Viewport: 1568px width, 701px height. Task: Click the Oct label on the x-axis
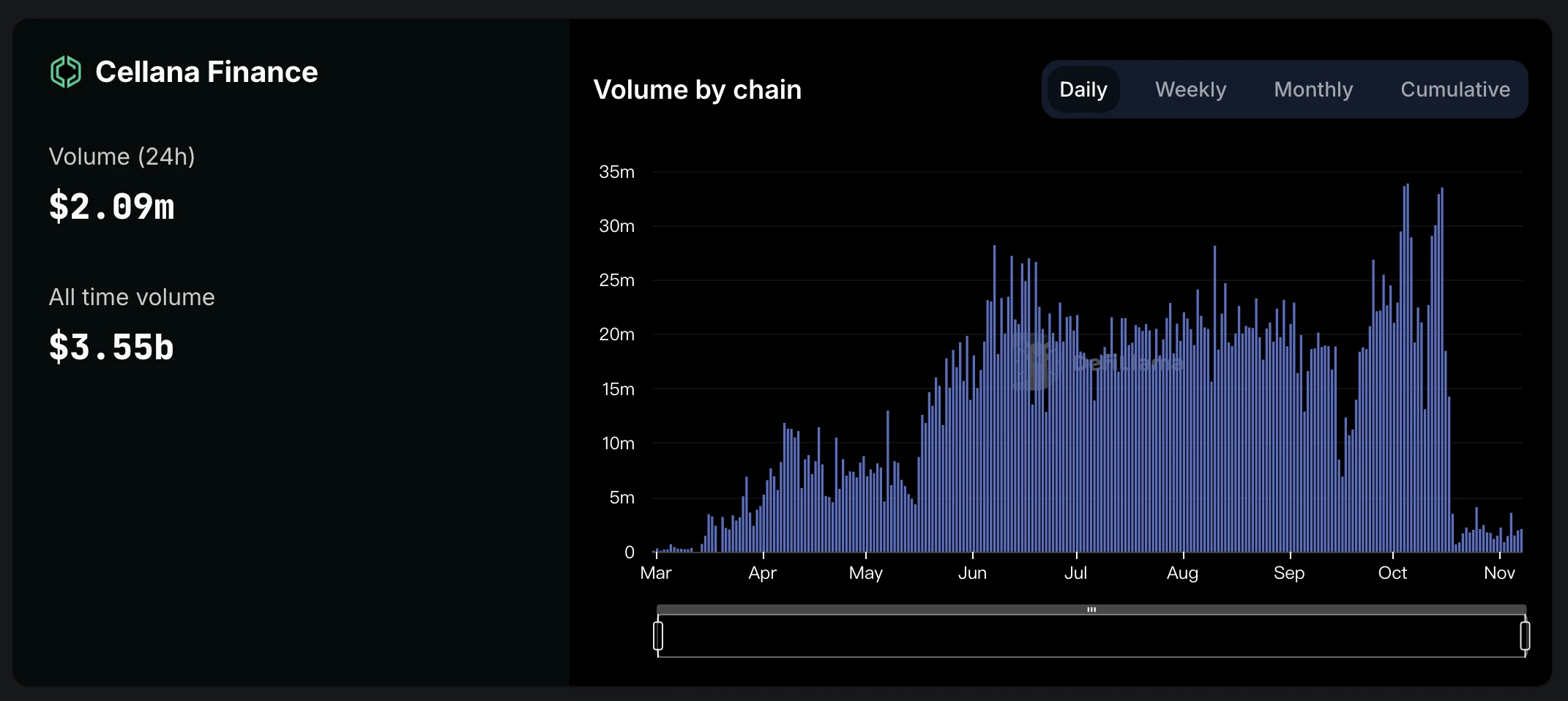pos(1392,573)
